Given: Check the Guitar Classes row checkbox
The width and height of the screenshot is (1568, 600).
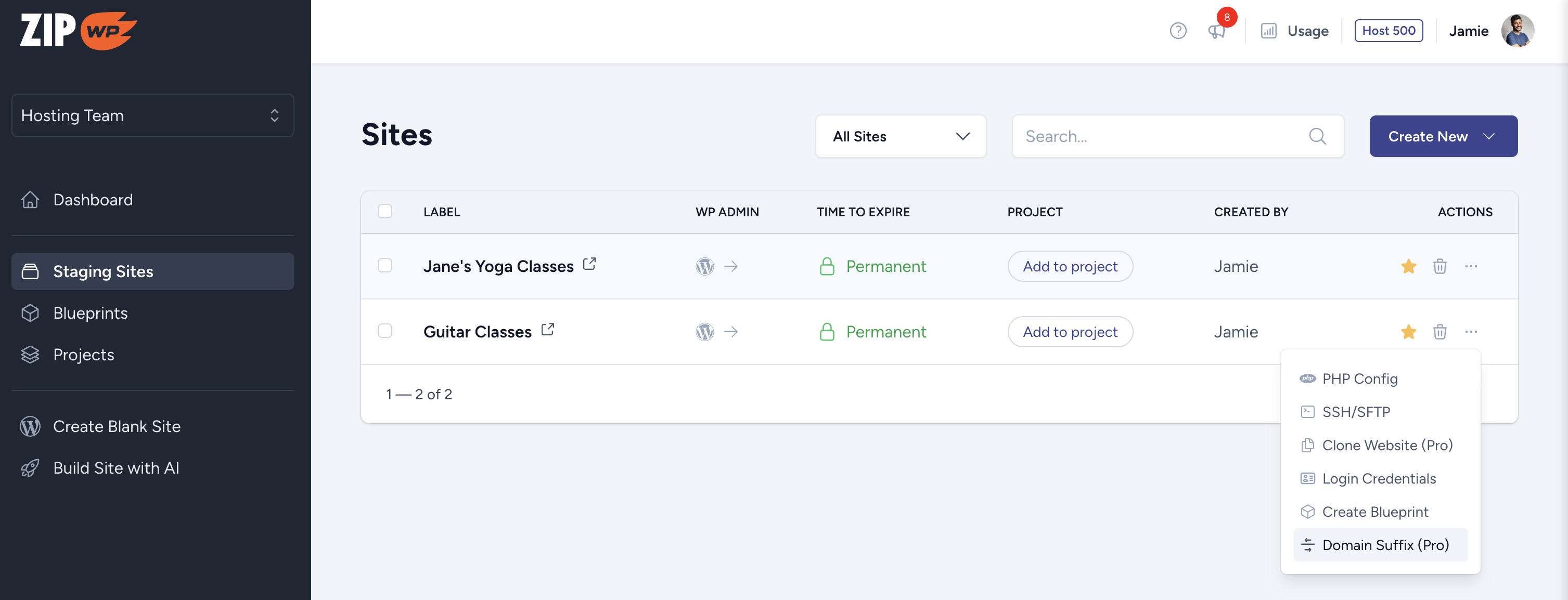Looking at the screenshot, I should 384,331.
